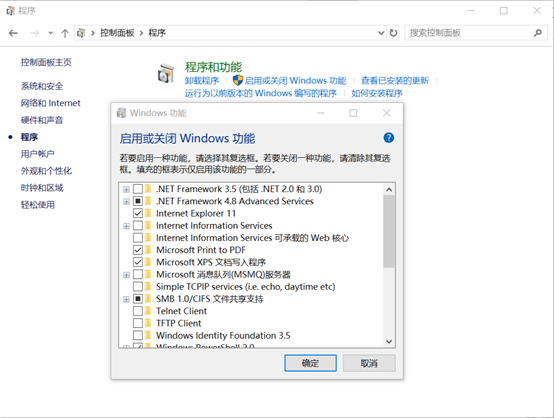Viewport: 554px width, 418px height.
Task: Check Microsoft 消息队列(MSMQ)服务器 box
Action: 138,275
